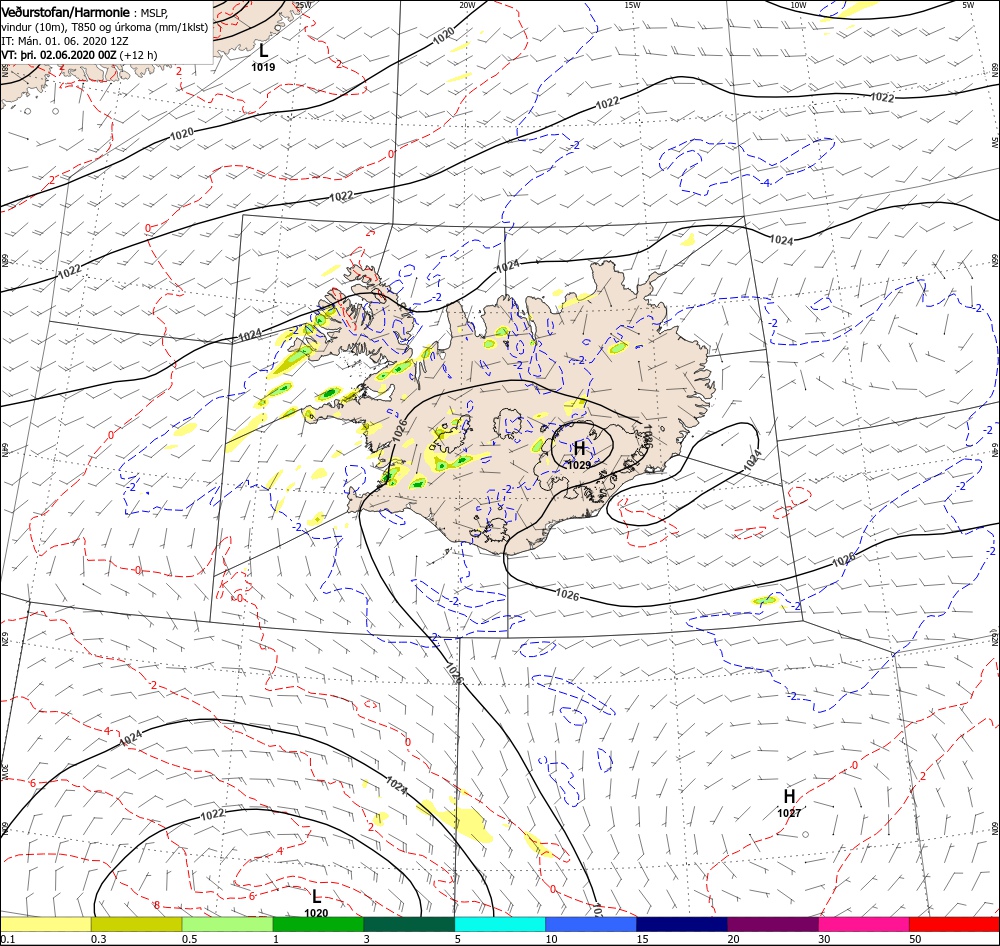Click the legend value "15"

[x=642, y=939]
